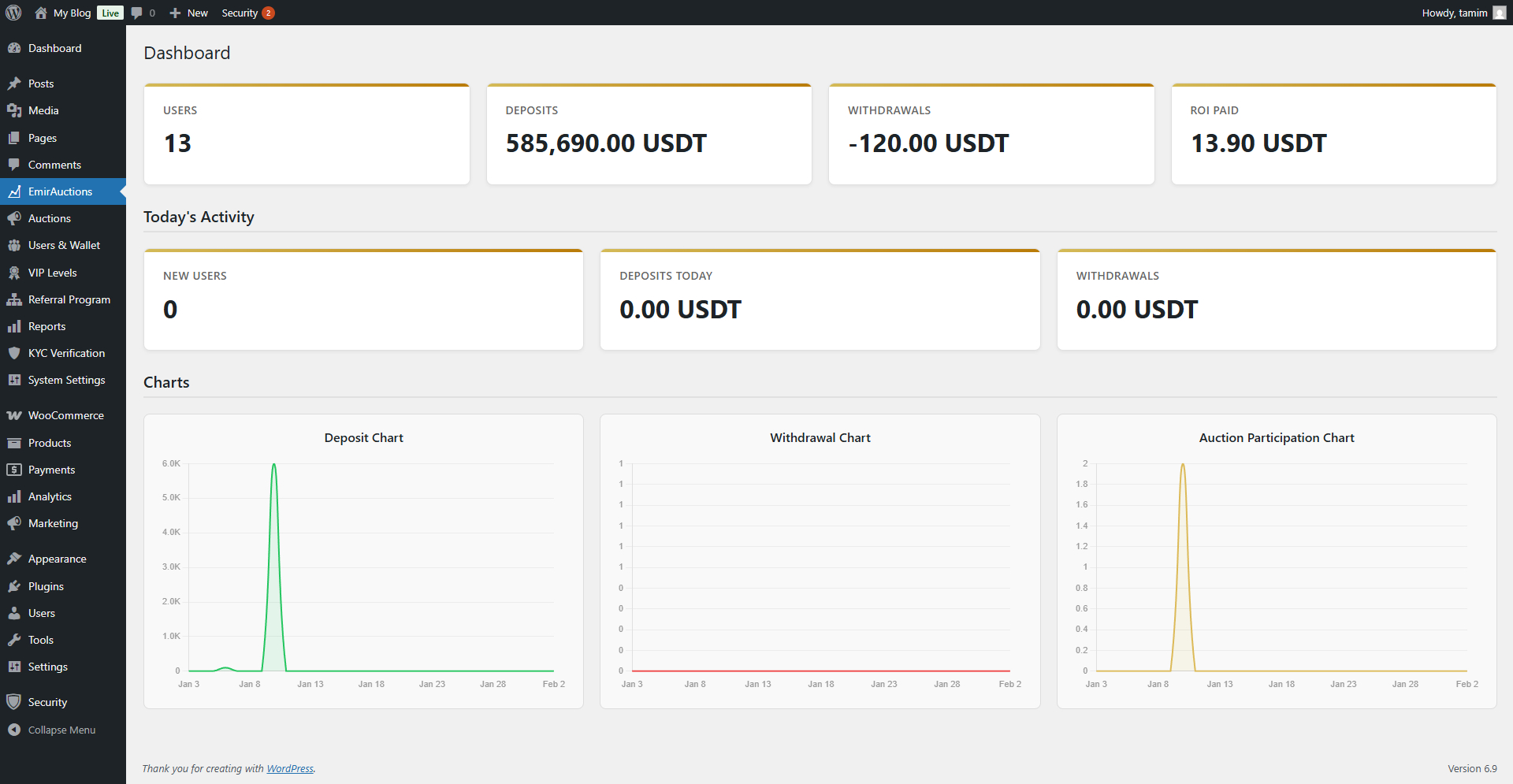Click the KYC Verification shield icon
1513x784 pixels.
pyautogui.click(x=14, y=353)
